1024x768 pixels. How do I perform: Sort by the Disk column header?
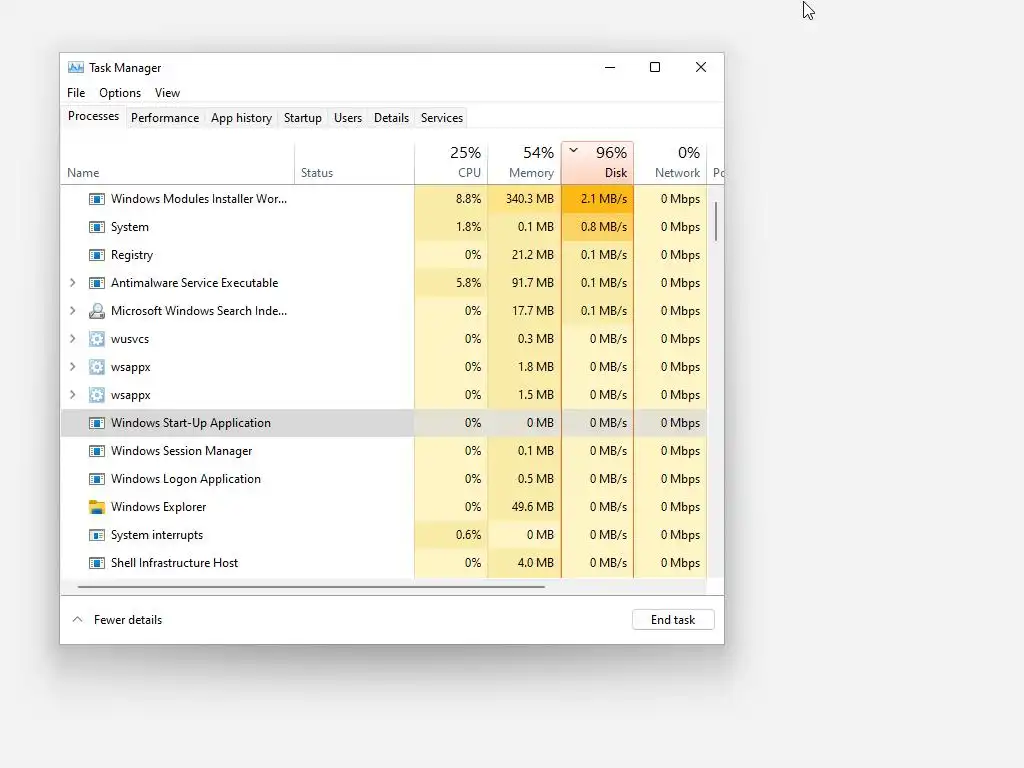tap(598, 163)
